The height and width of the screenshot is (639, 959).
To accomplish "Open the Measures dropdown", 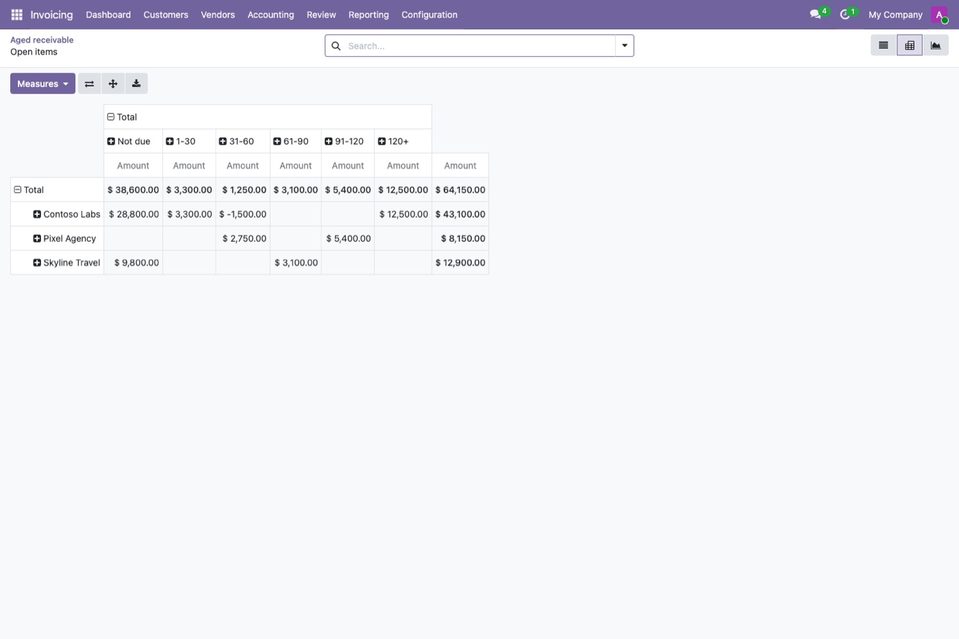I will [43, 84].
